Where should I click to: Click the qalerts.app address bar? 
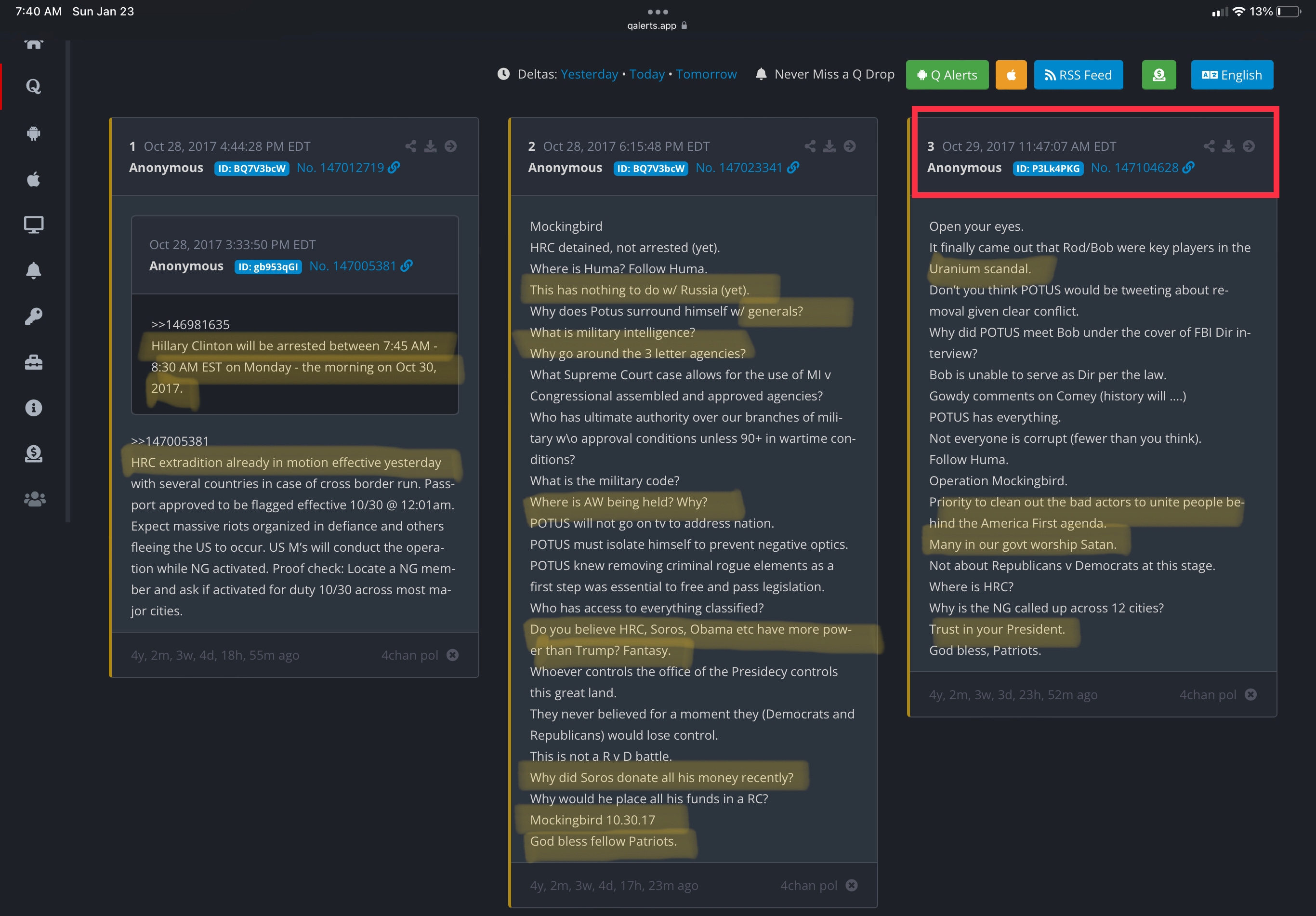657,26
